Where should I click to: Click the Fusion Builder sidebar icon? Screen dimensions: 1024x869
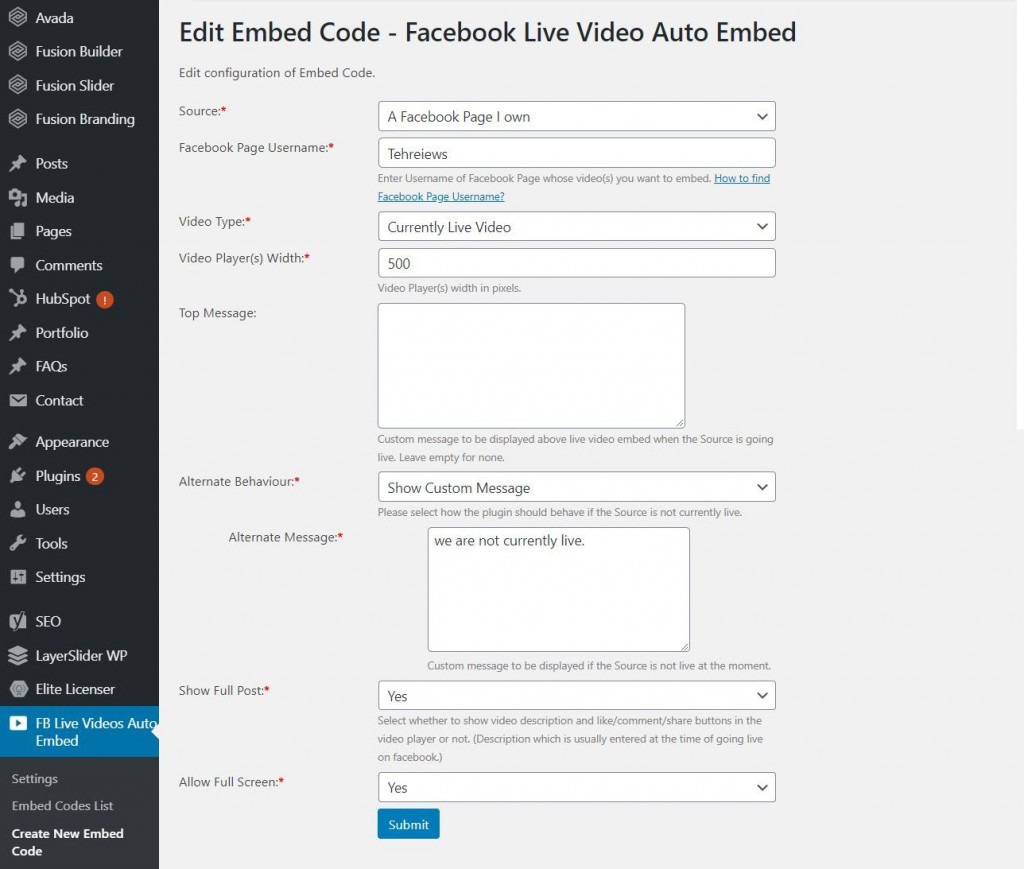coord(18,51)
